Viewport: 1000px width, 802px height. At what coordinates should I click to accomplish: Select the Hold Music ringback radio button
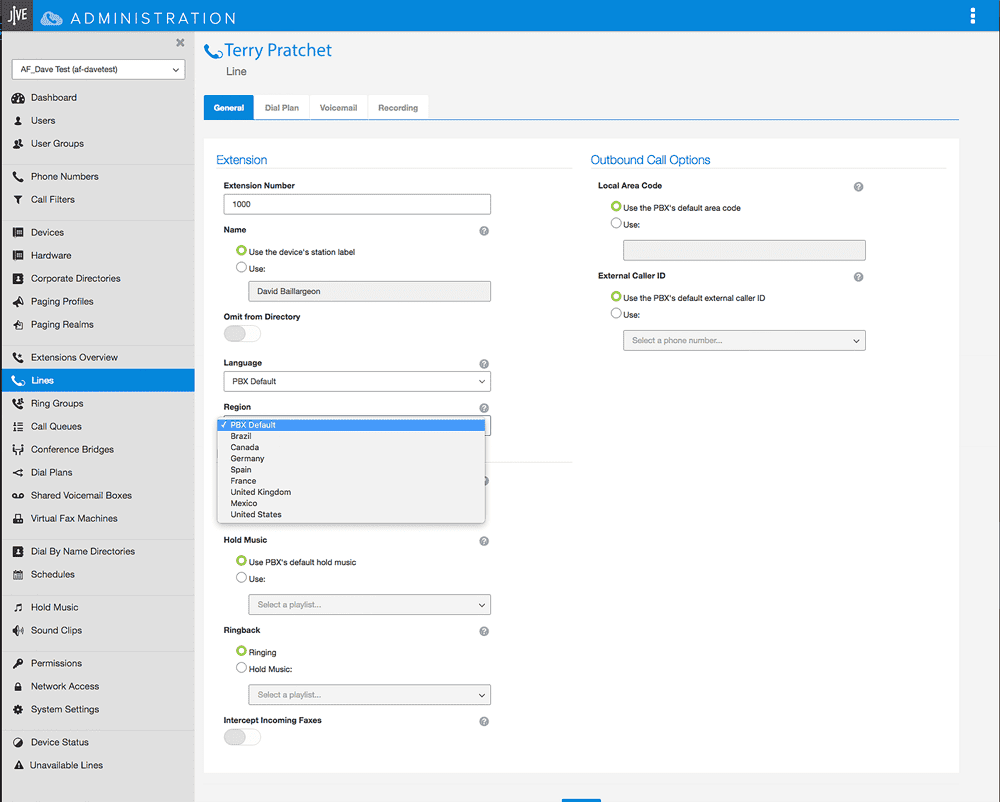coord(241,668)
